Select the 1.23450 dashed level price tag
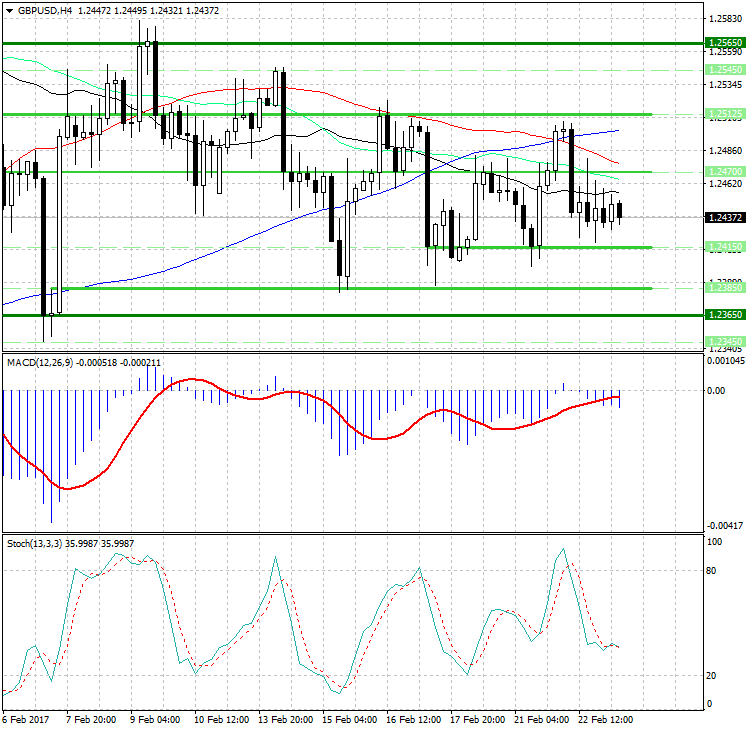Viewport: 746px width, 731px height. [723, 341]
